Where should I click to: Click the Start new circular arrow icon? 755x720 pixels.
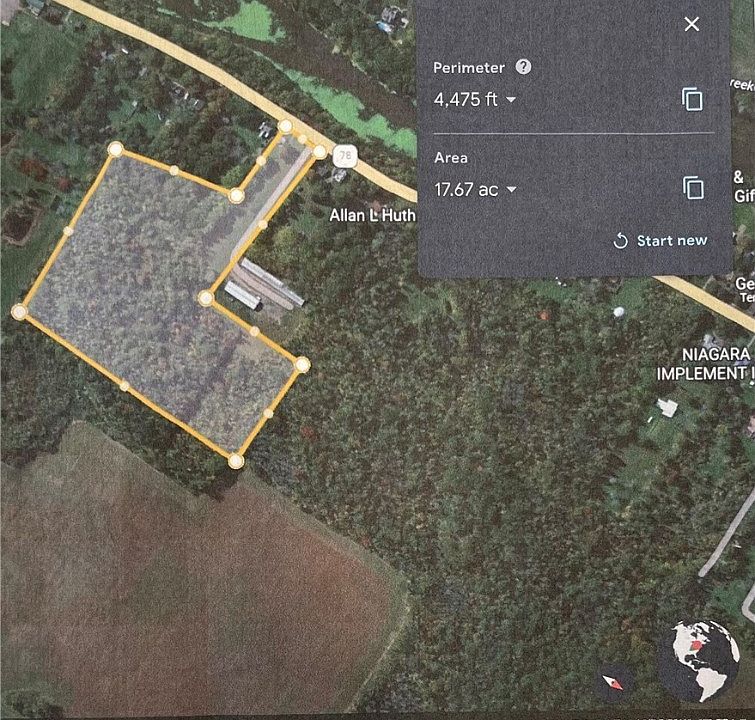[621, 240]
